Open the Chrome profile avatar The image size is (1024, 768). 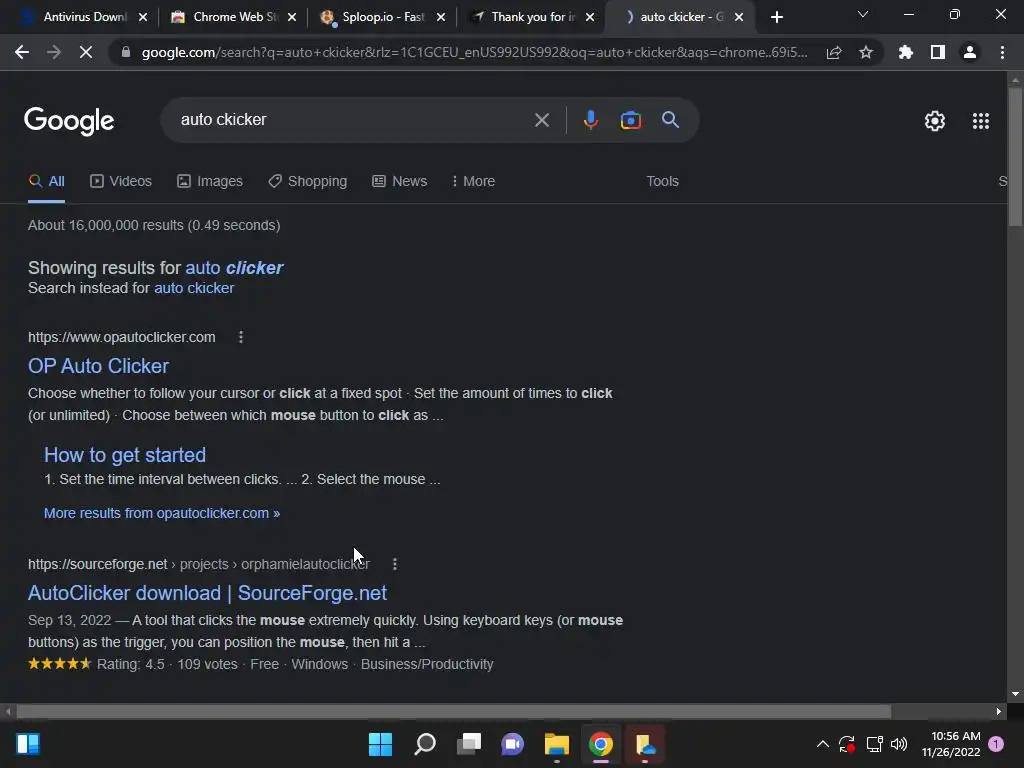(970, 52)
